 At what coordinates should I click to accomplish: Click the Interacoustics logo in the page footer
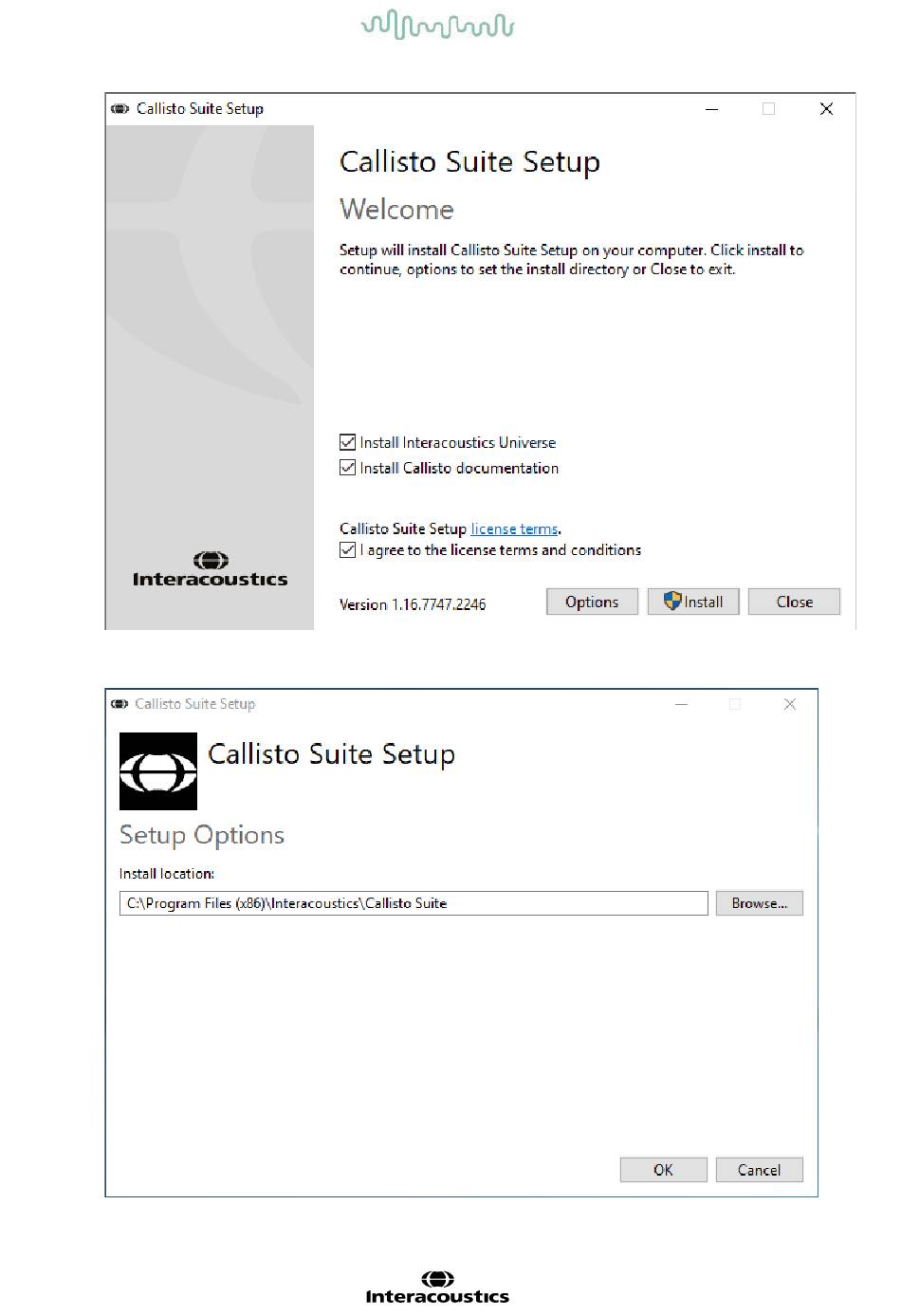click(437, 1288)
